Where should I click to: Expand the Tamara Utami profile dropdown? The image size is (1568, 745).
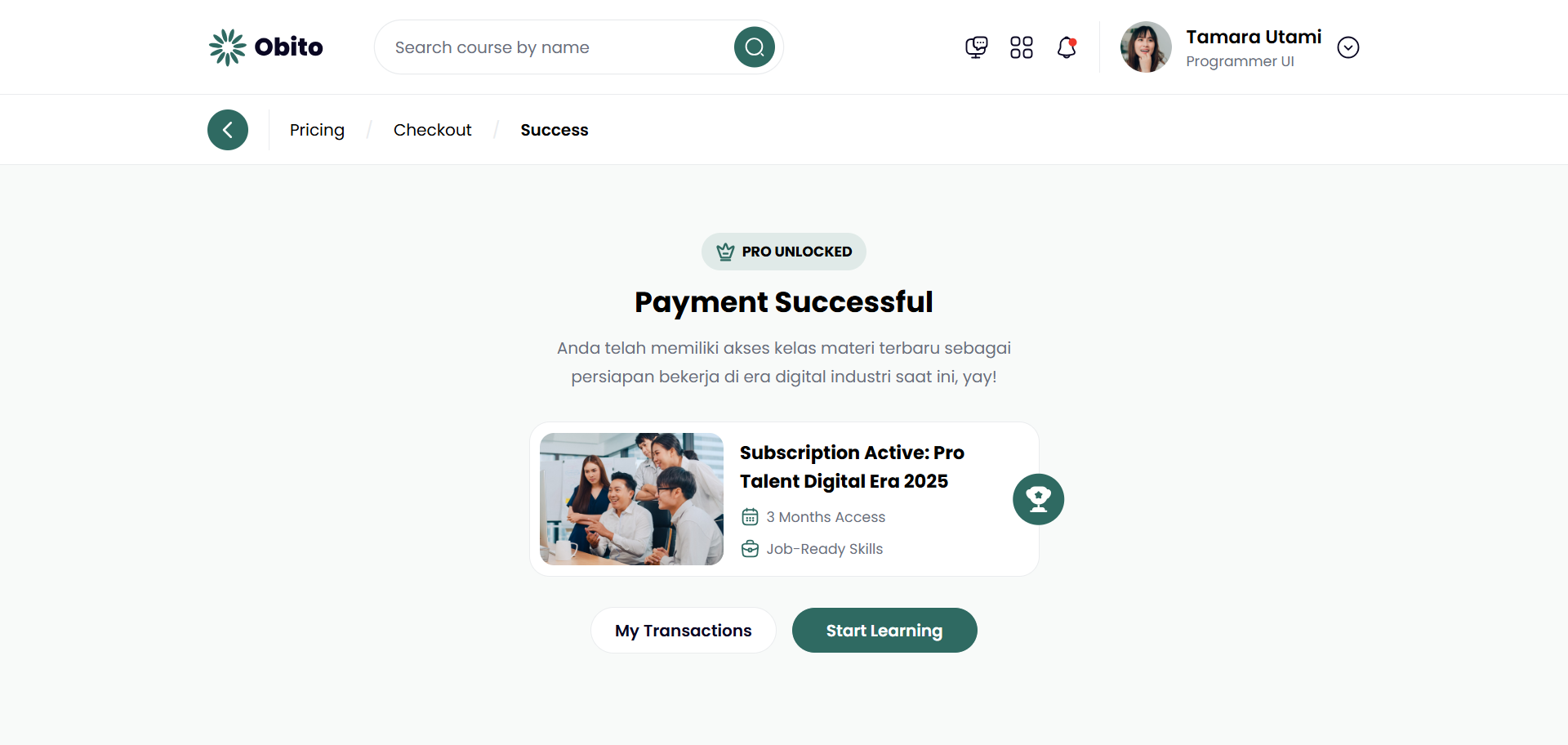[1347, 47]
